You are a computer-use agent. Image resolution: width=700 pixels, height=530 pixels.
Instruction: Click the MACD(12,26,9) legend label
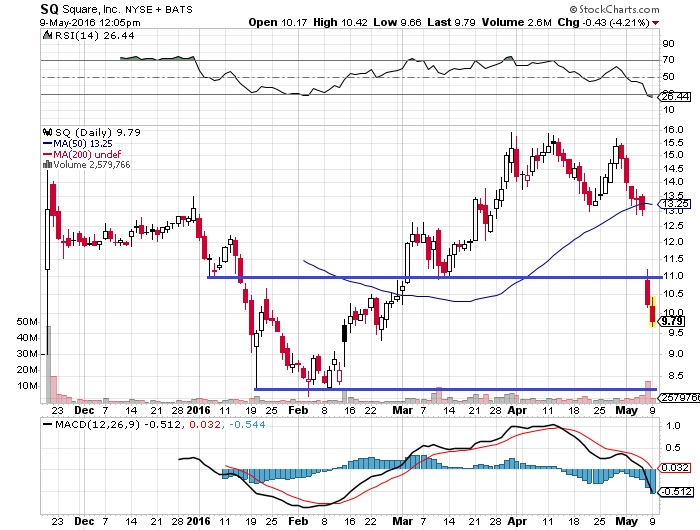97,425
